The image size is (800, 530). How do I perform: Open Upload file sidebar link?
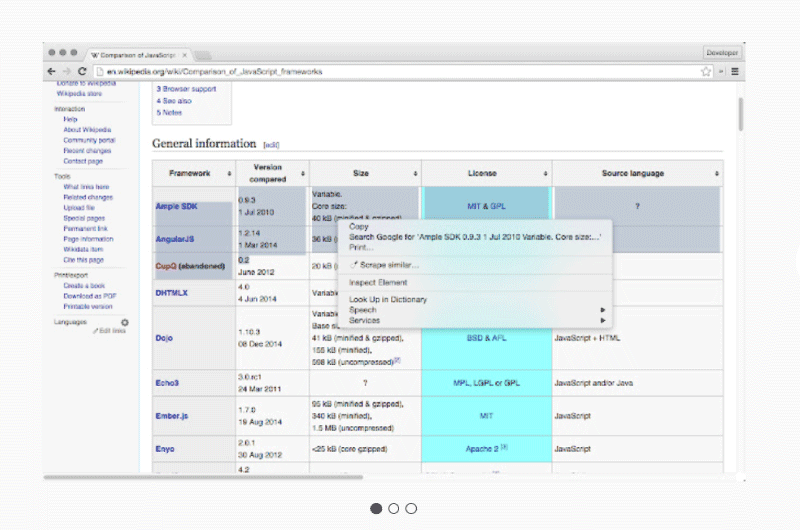point(79,208)
